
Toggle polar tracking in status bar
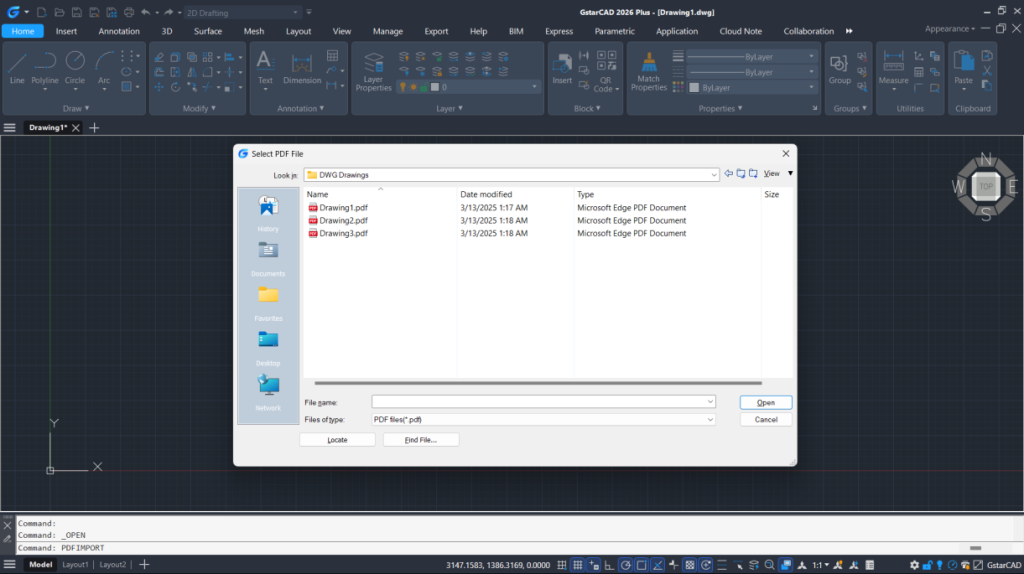click(626, 565)
